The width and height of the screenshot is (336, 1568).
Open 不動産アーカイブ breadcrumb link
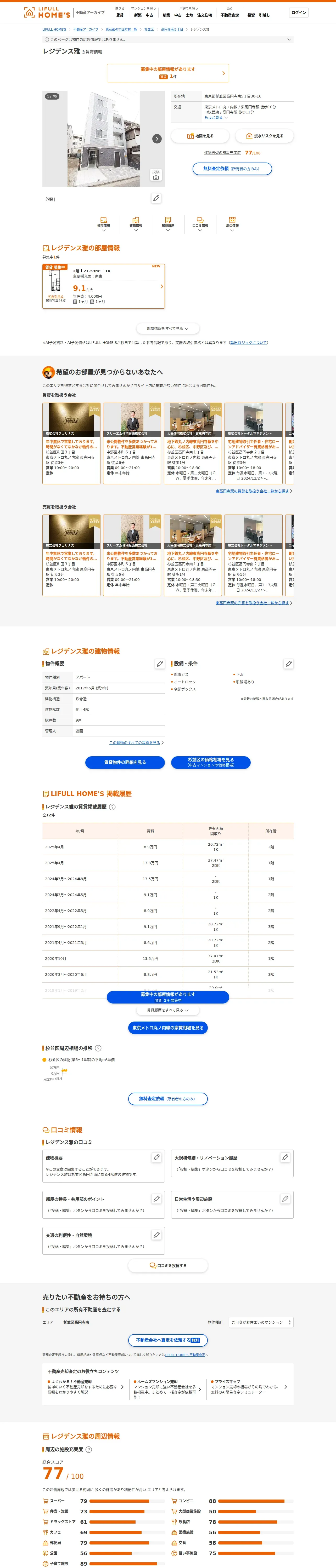(x=86, y=29)
